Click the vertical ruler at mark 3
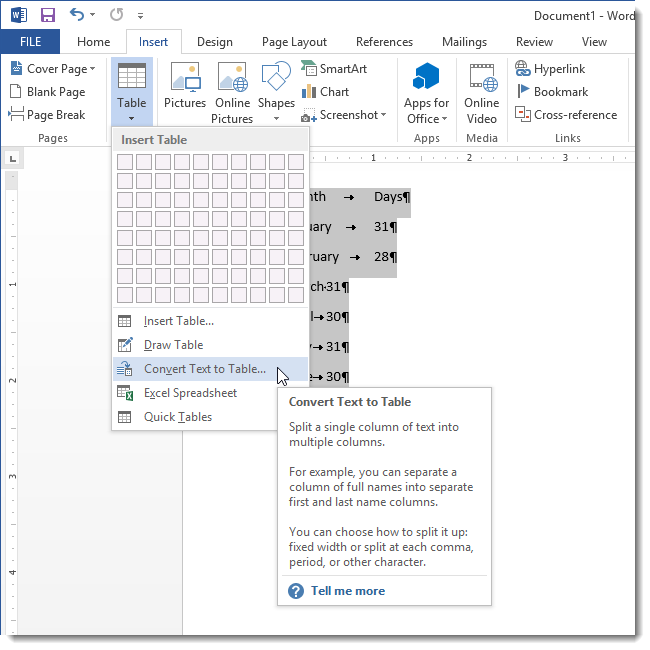 (x=12, y=476)
